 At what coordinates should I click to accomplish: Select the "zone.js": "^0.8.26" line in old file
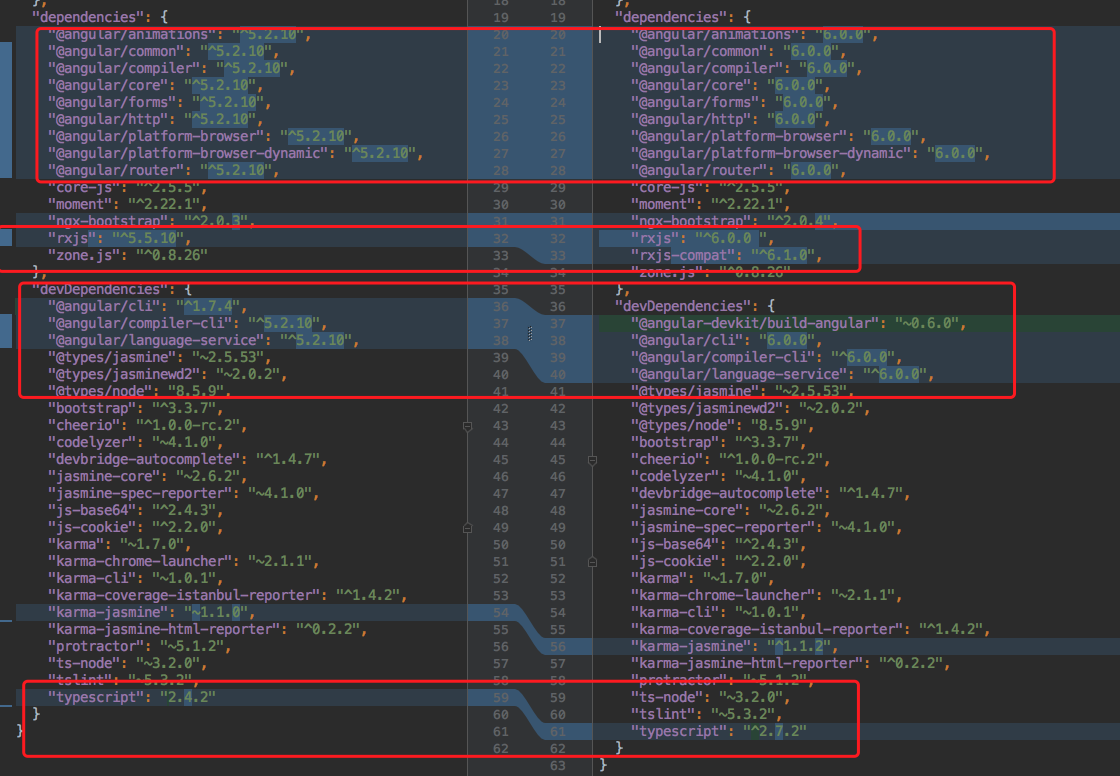pyautogui.click(x=128, y=255)
